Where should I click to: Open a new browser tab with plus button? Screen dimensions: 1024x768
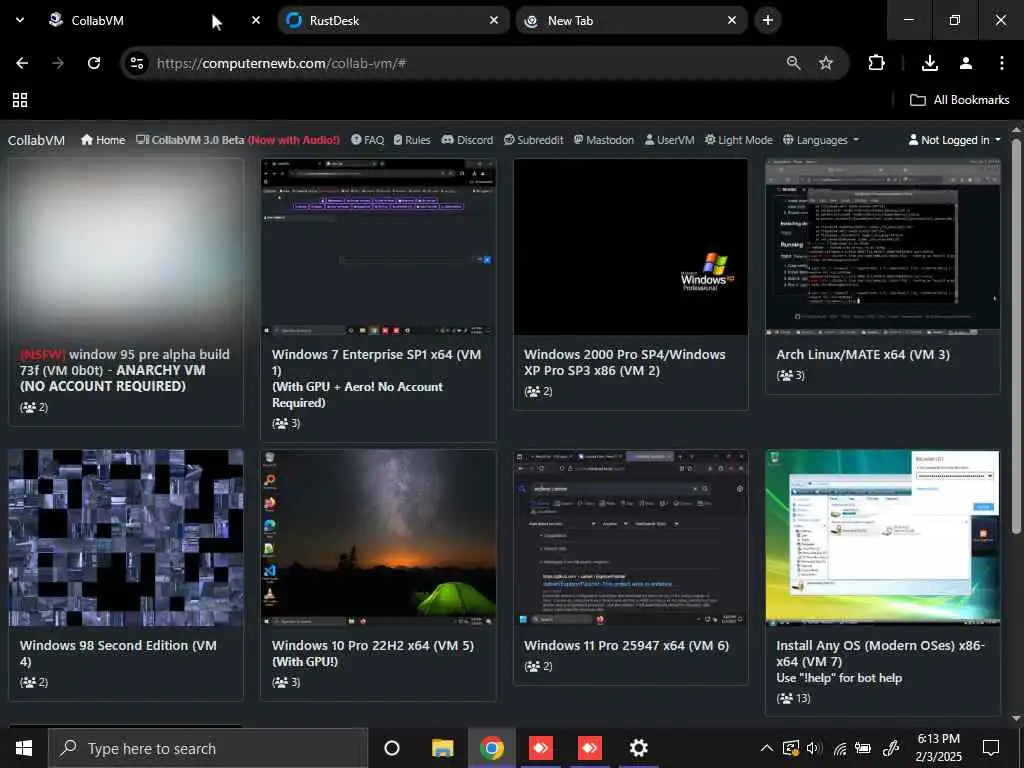click(x=768, y=20)
